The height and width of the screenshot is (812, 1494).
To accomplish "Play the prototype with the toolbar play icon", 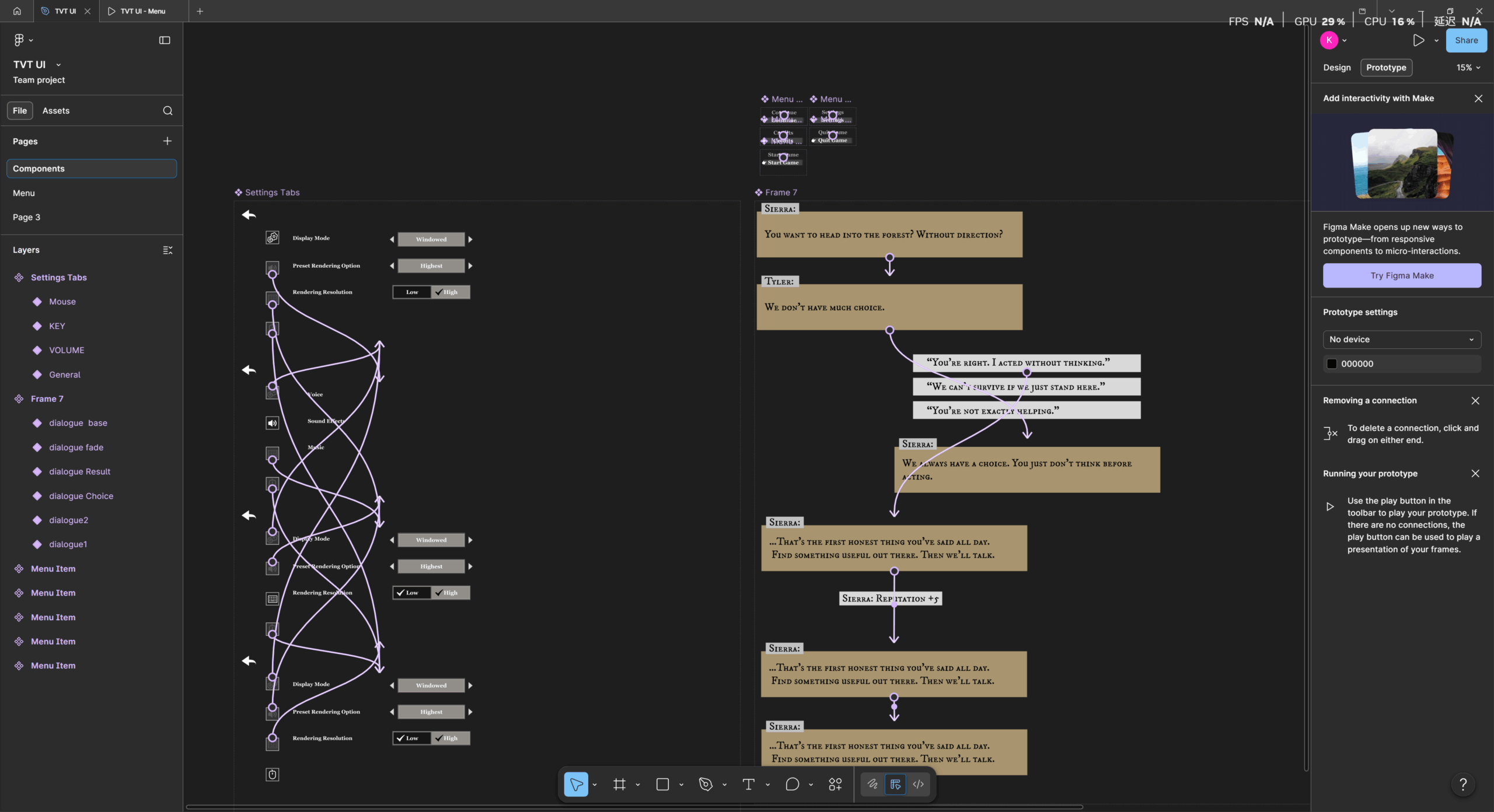I will 1418,40.
